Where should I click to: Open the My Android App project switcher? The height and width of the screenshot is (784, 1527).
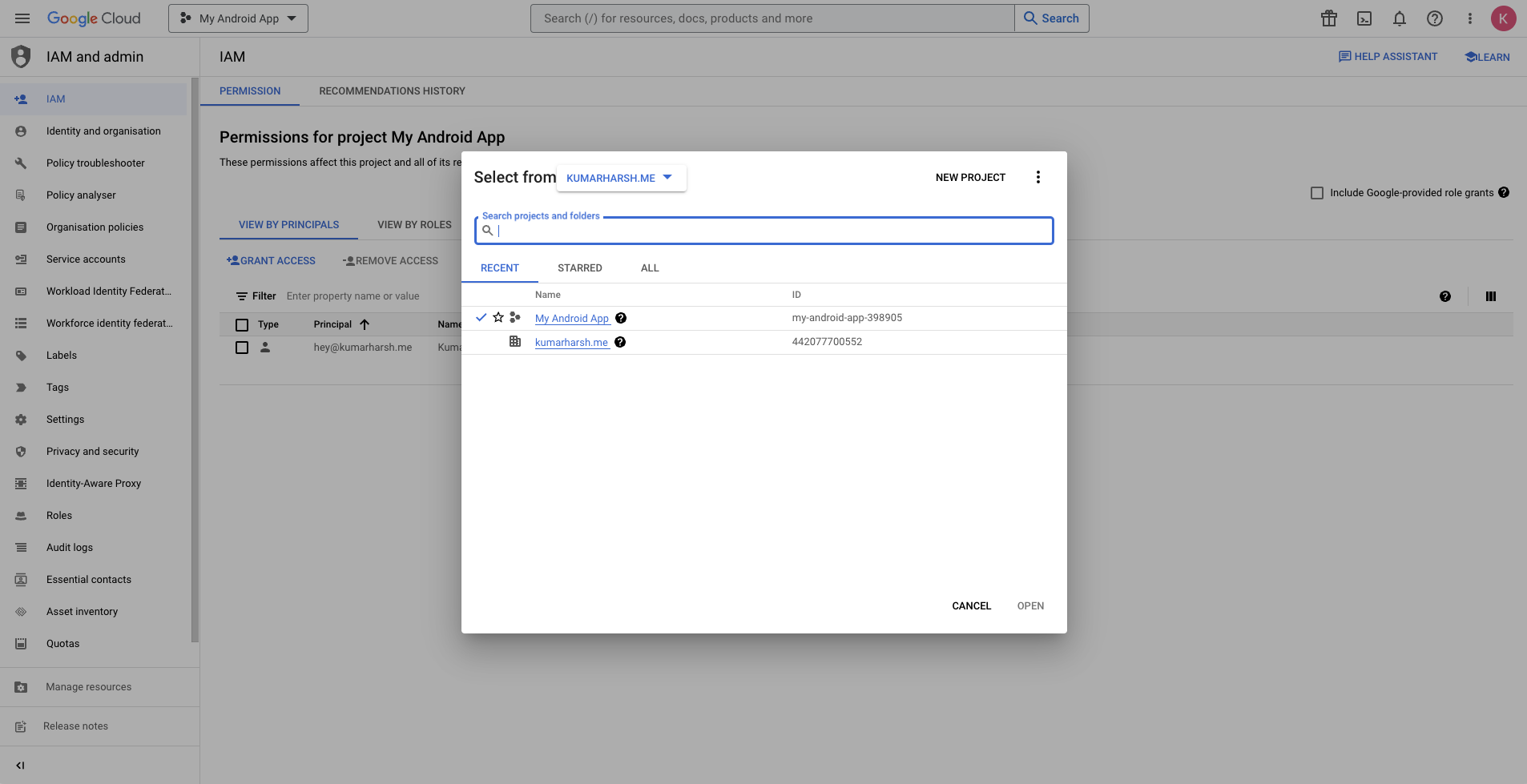tap(237, 18)
